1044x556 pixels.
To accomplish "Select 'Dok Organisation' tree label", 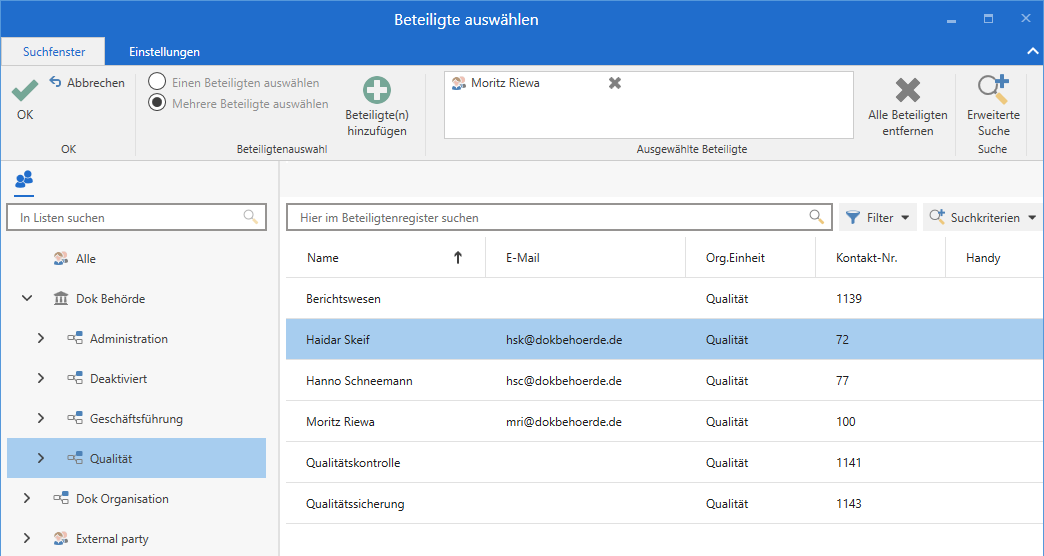I will (x=123, y=498).
